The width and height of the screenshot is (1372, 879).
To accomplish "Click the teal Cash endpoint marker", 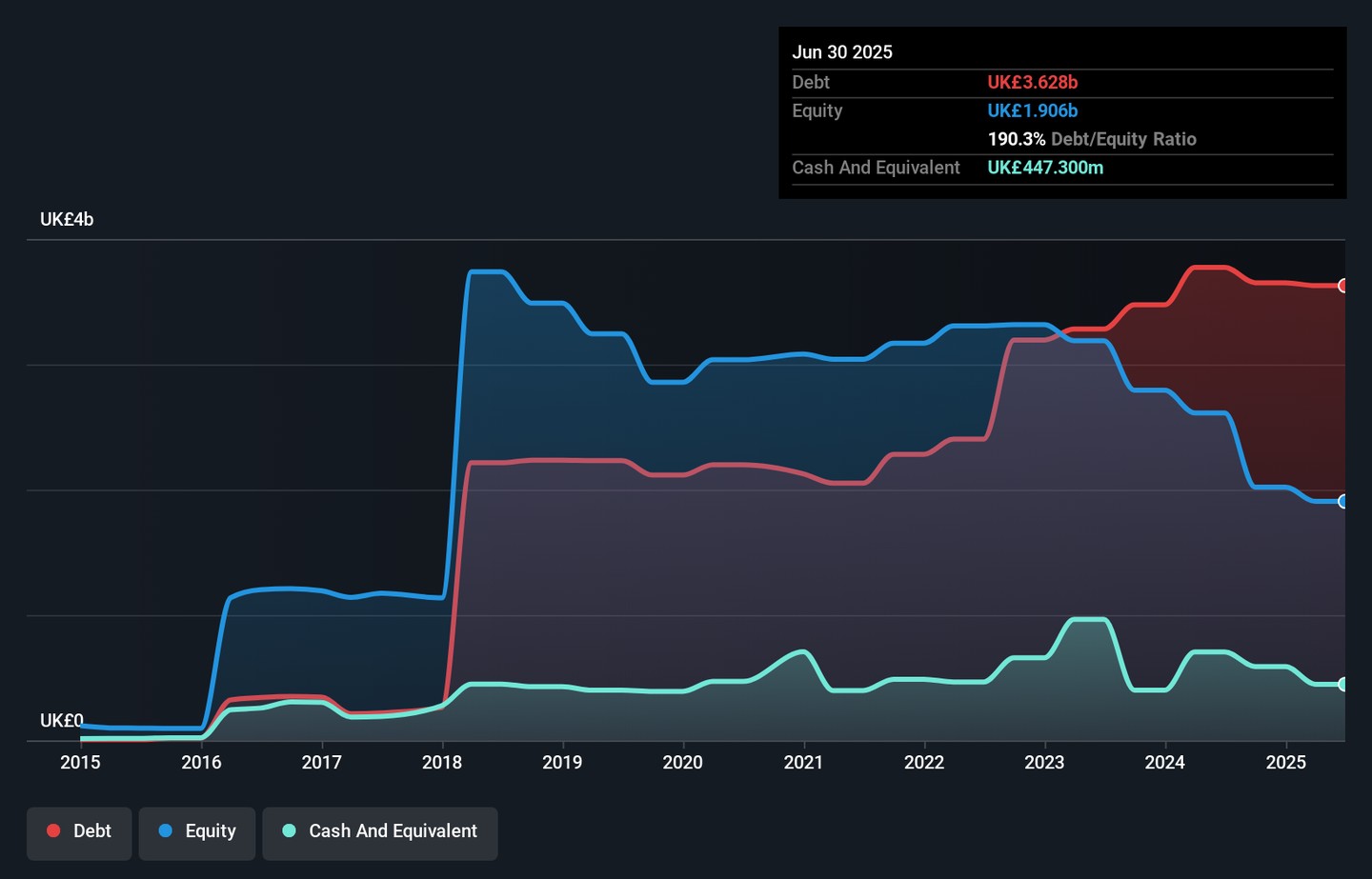I will pyautogui.click(x=1342, y=684).
